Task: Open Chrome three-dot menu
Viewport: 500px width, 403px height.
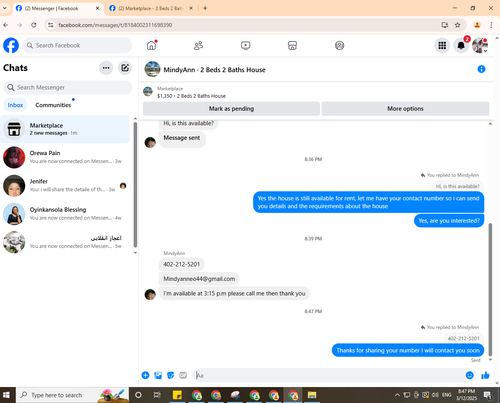Action: tap(491, 25)
